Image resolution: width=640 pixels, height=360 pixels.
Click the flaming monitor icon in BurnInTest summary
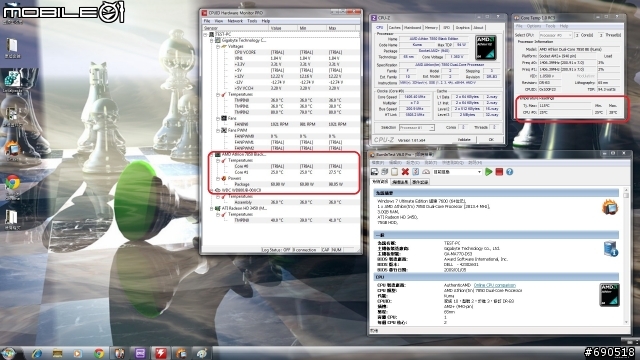610,207
